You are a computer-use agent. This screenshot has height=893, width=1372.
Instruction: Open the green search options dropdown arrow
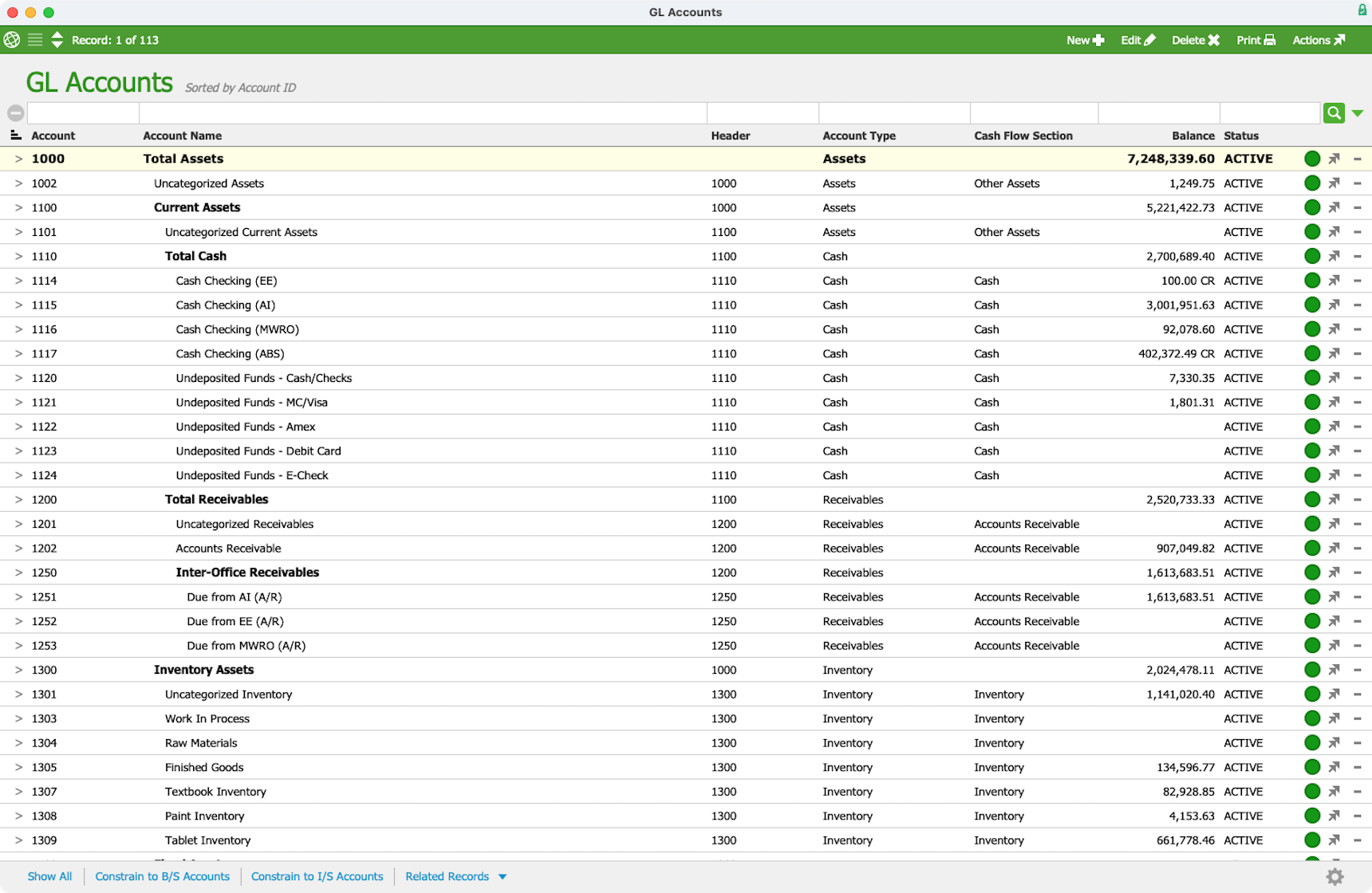click(1358, 113)
